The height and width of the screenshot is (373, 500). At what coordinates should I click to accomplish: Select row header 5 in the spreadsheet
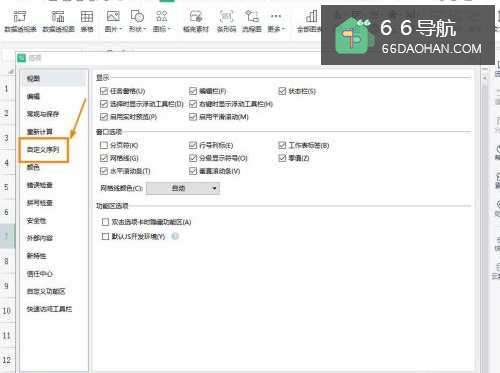6,187
